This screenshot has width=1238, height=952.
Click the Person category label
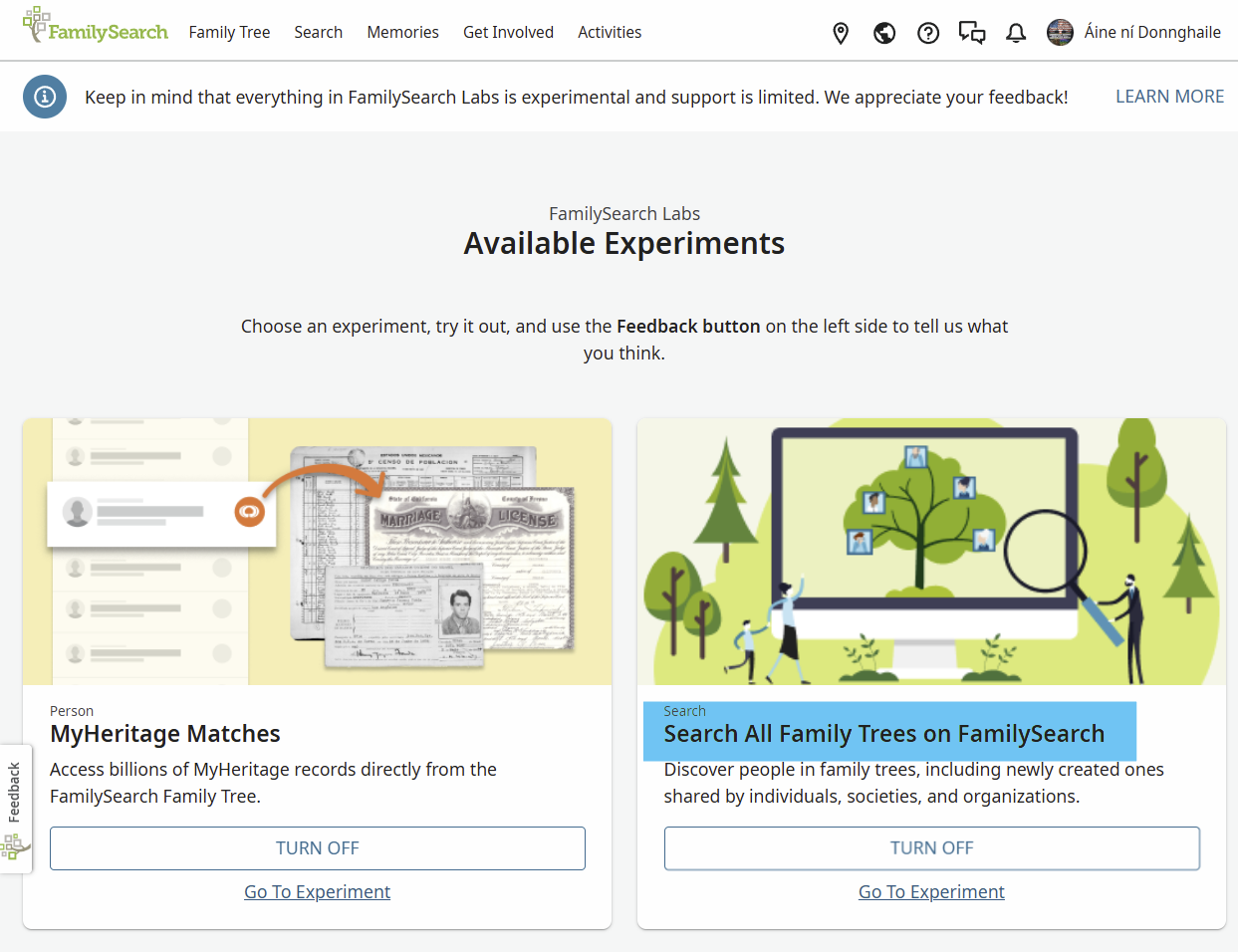point(72,711)
